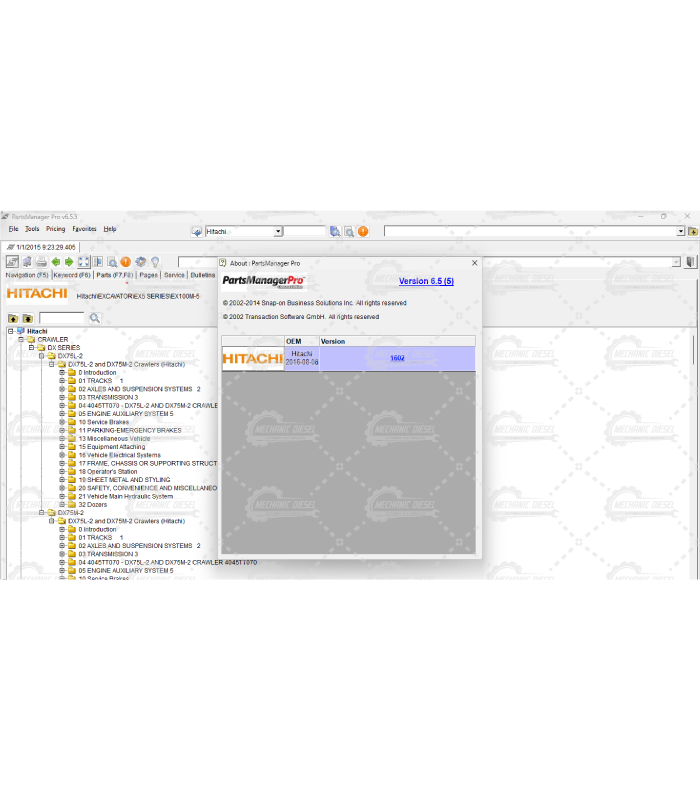Click the Version 6.5 (5) link

coord(426,282)
